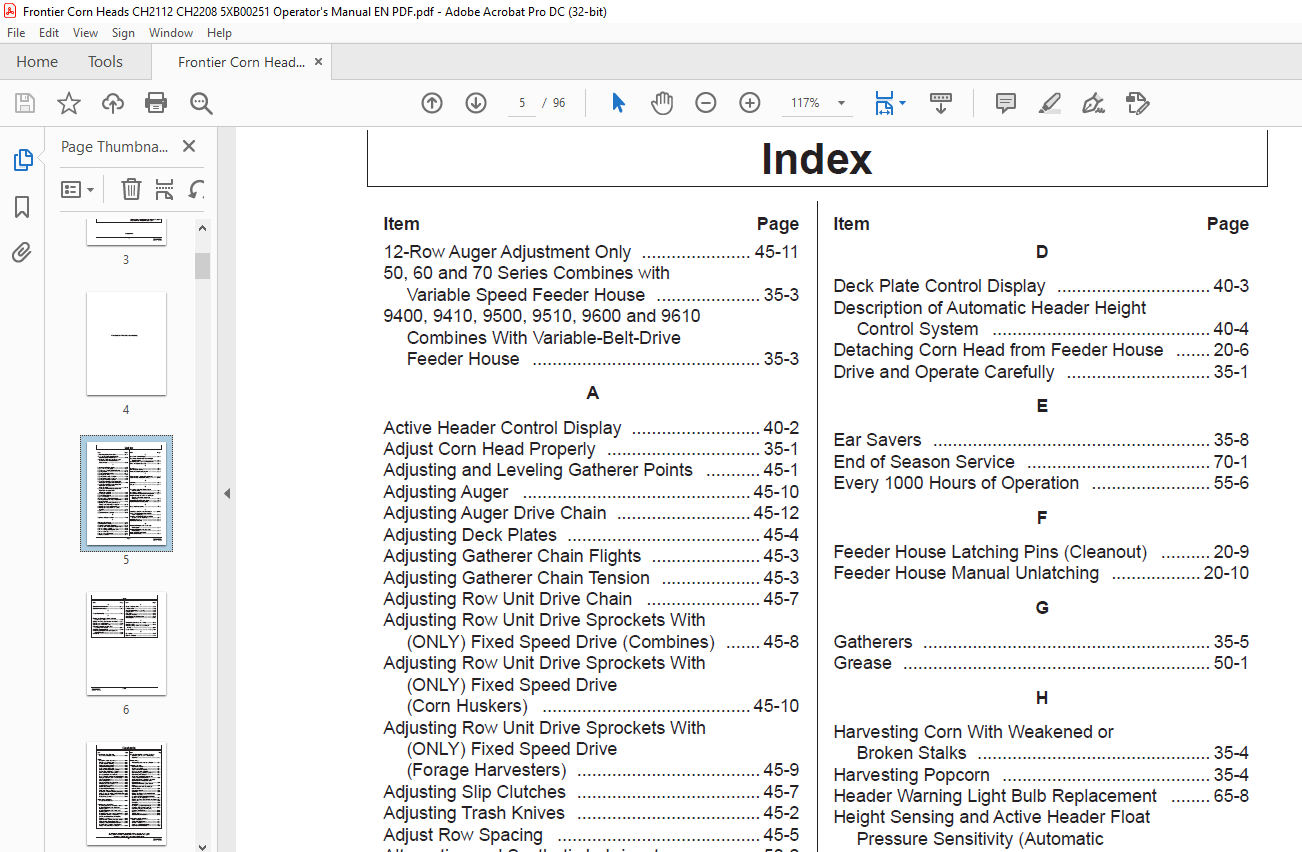Close the Page Thumbnails panel
This screenshot has width=1302, height=852.
tap(189, 146)
